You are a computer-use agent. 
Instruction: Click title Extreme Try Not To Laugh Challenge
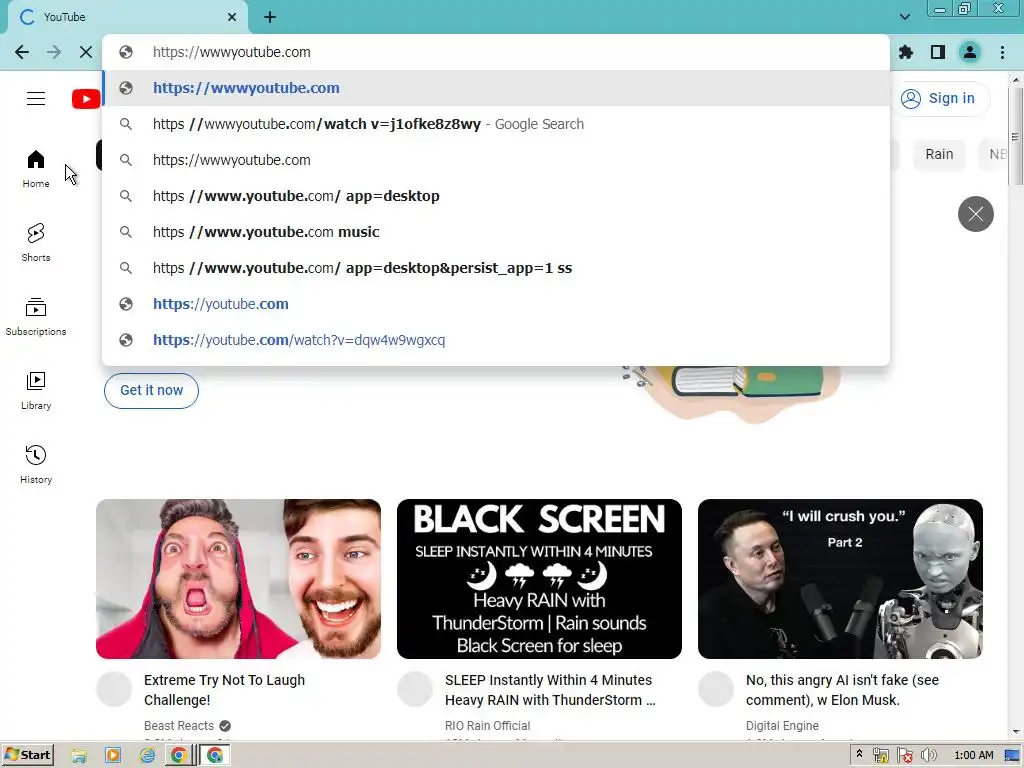click(x=224, y=690)
